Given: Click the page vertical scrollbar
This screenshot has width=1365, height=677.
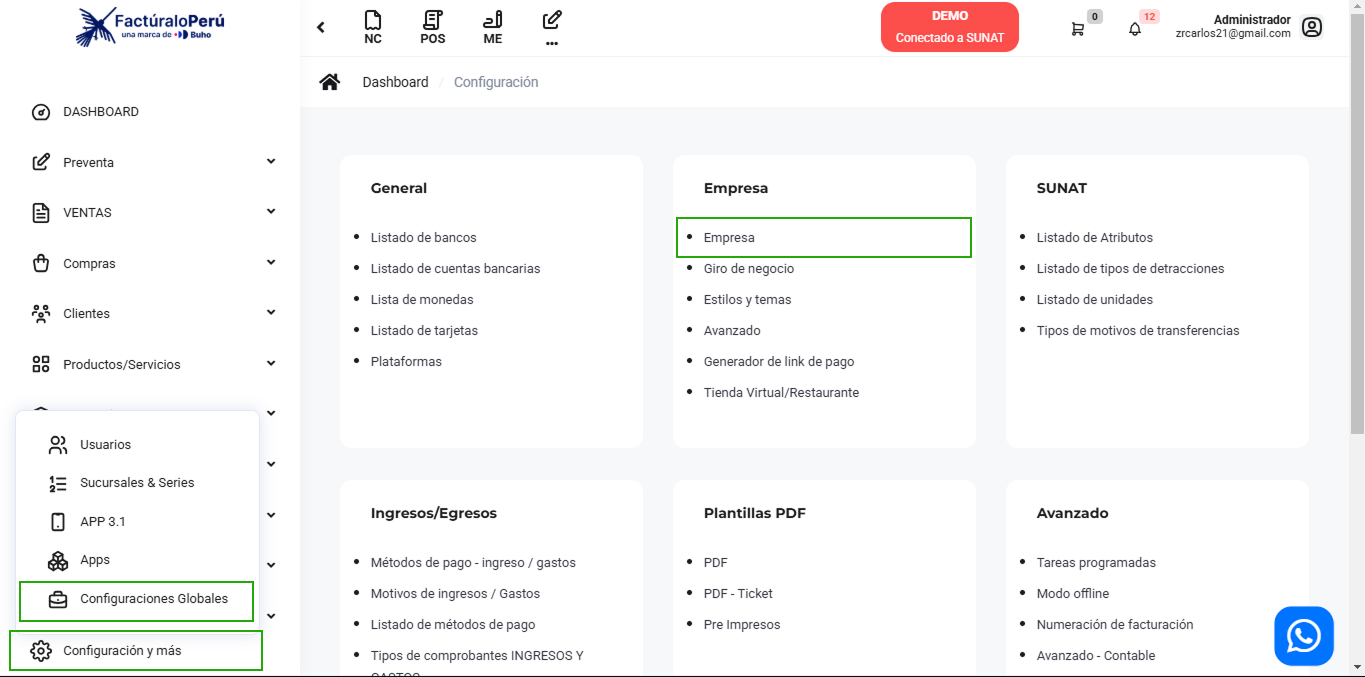Looking at the screenshot, I should point(1357,250).
